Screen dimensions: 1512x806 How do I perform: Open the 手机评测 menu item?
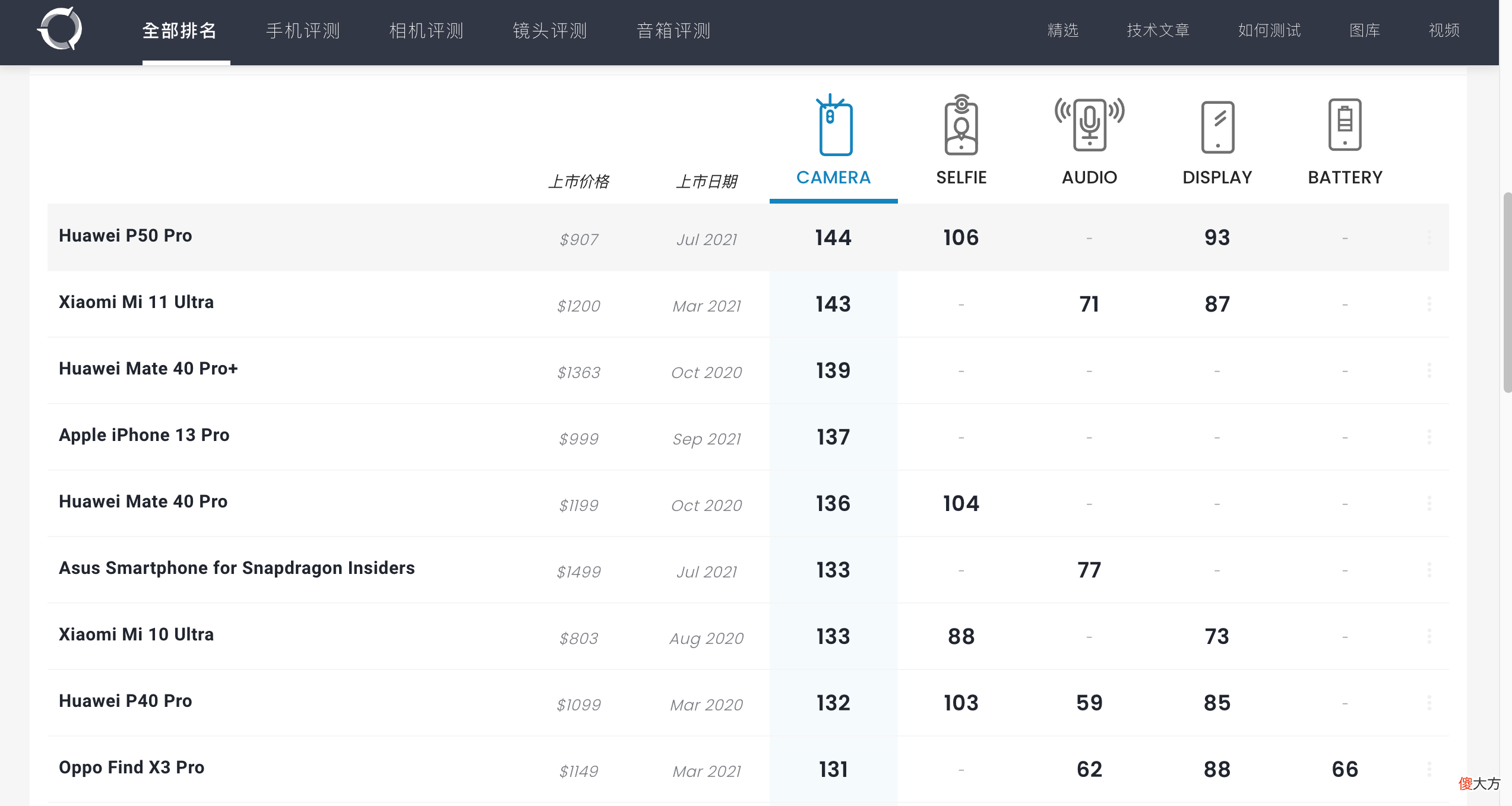(303, 30)
